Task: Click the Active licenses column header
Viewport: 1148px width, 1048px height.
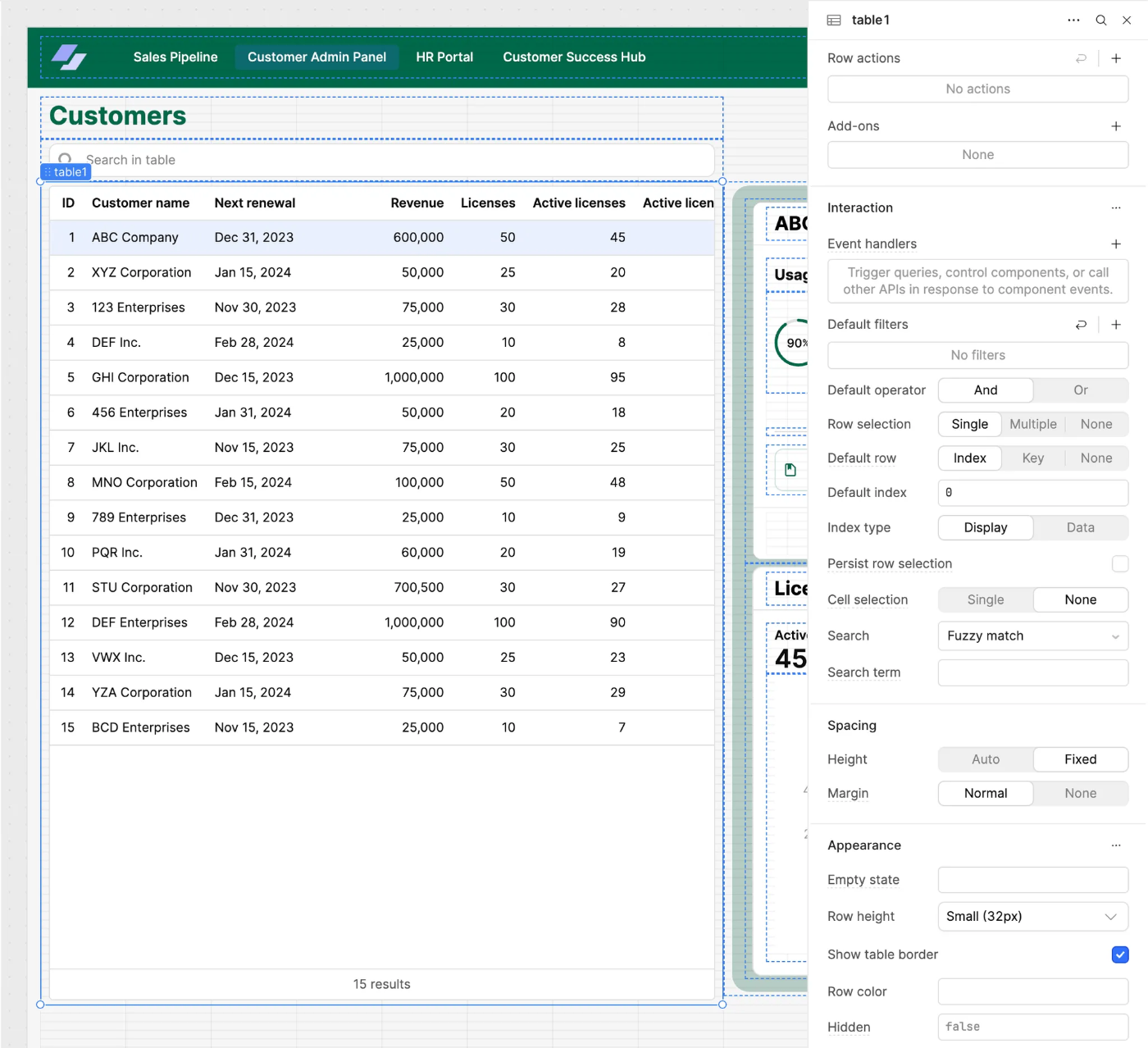Action: point(579,203)
